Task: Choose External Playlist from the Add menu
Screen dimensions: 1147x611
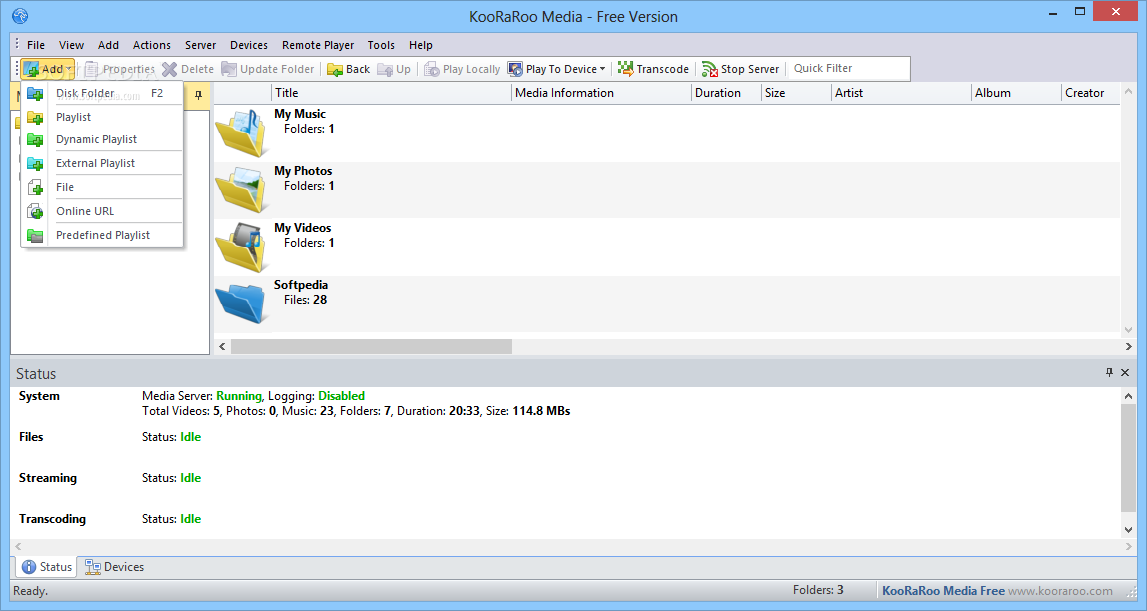Action: tap(102, 163)
